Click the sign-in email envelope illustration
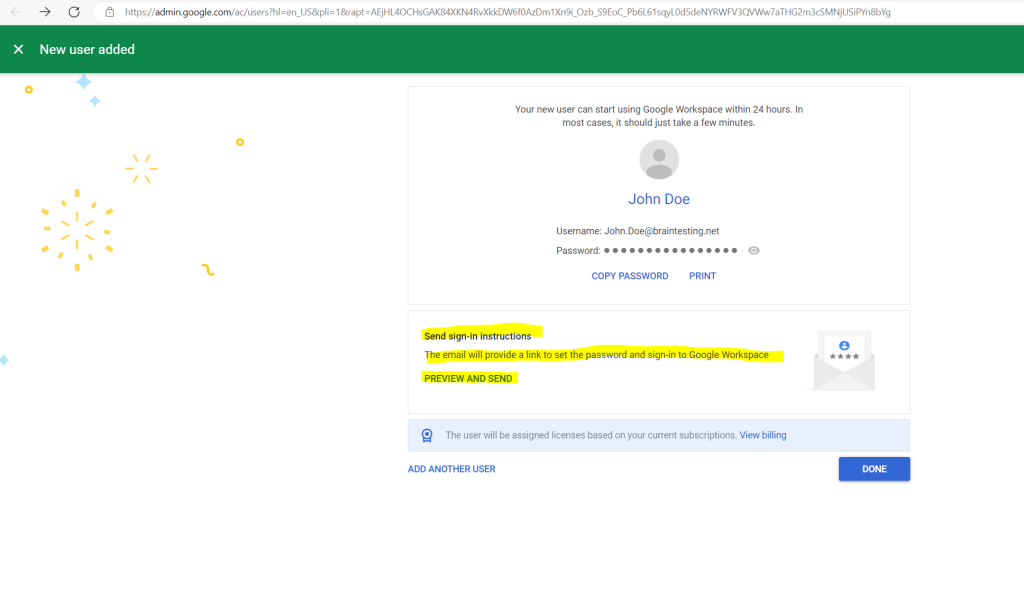This screenshot has height=595, width=1024. [844, 361]
